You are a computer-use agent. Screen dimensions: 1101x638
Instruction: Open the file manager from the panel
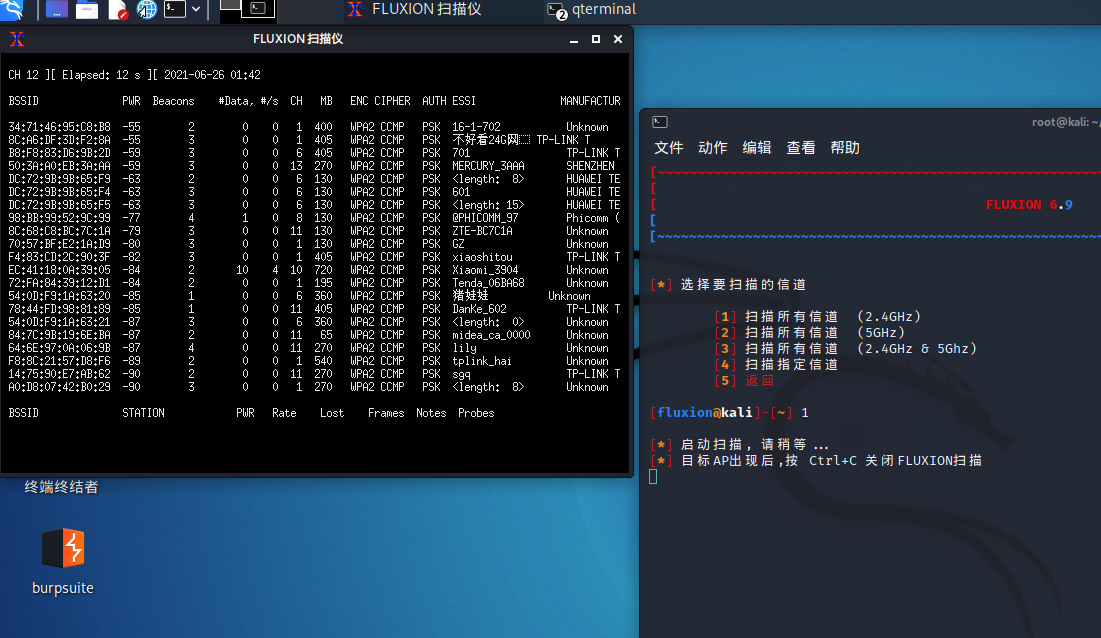(x=86, y=10)
